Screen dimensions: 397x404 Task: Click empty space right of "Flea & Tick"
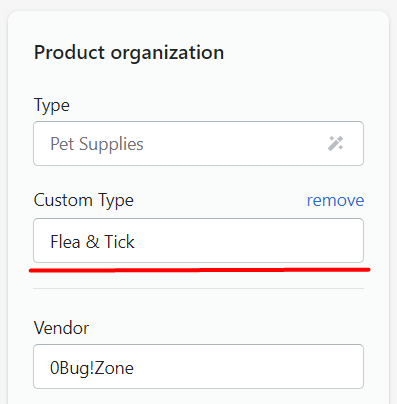247,241
